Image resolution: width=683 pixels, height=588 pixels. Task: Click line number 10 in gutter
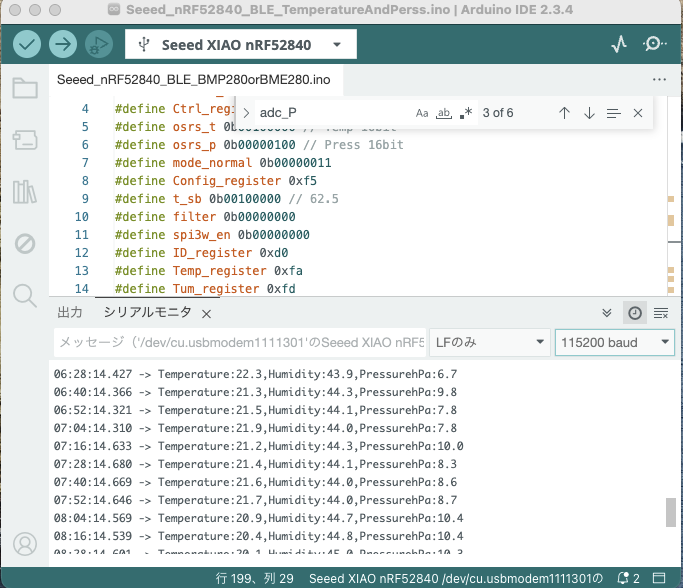(x=81, y=216)
